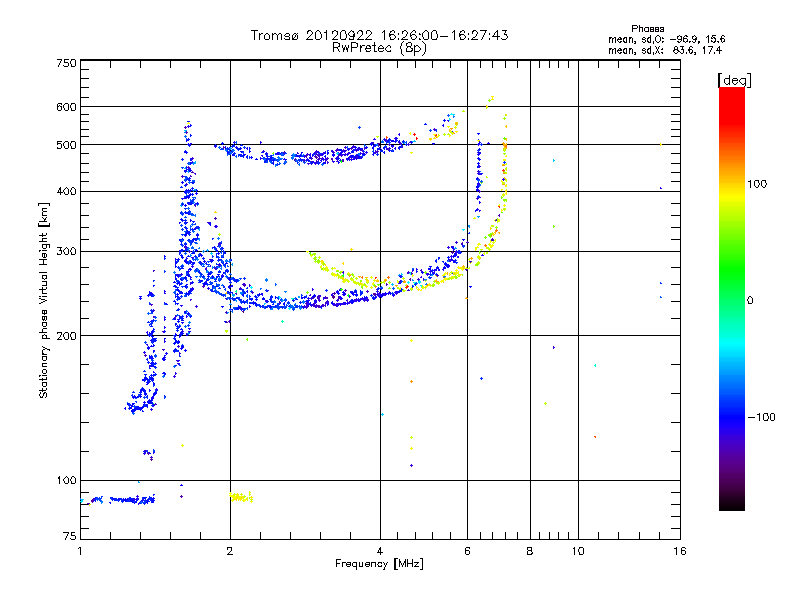Click x-axis tick label '6'
The width and height of the screenshot is (800, 600).
point(467,551)
